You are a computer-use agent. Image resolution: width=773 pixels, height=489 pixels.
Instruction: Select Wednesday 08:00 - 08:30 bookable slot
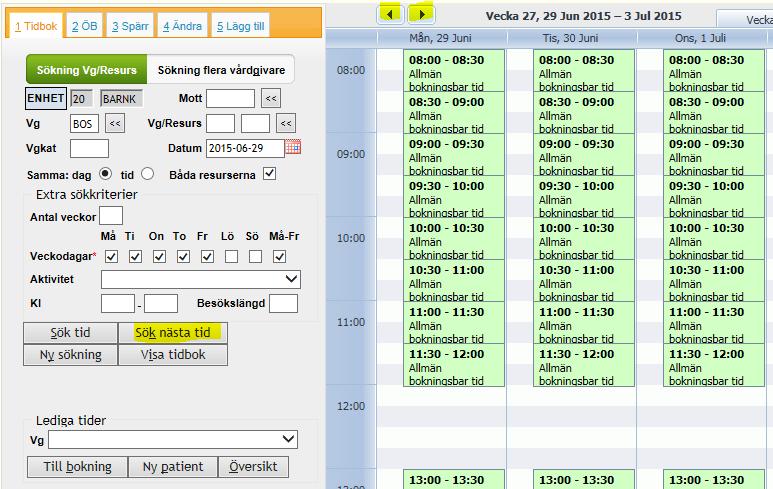tap(714, 70)
